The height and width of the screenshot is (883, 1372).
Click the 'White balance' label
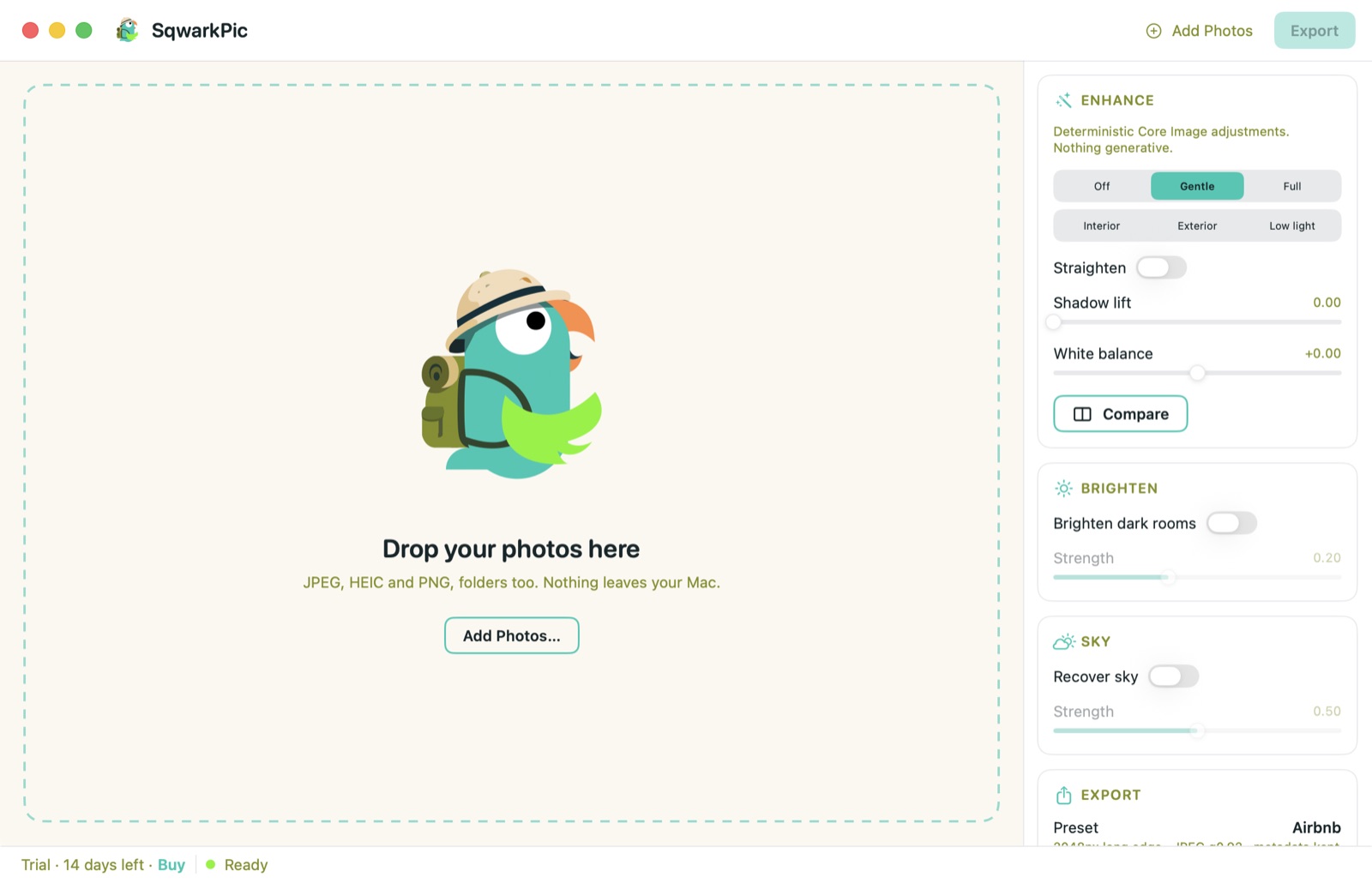coord(1103,353)
